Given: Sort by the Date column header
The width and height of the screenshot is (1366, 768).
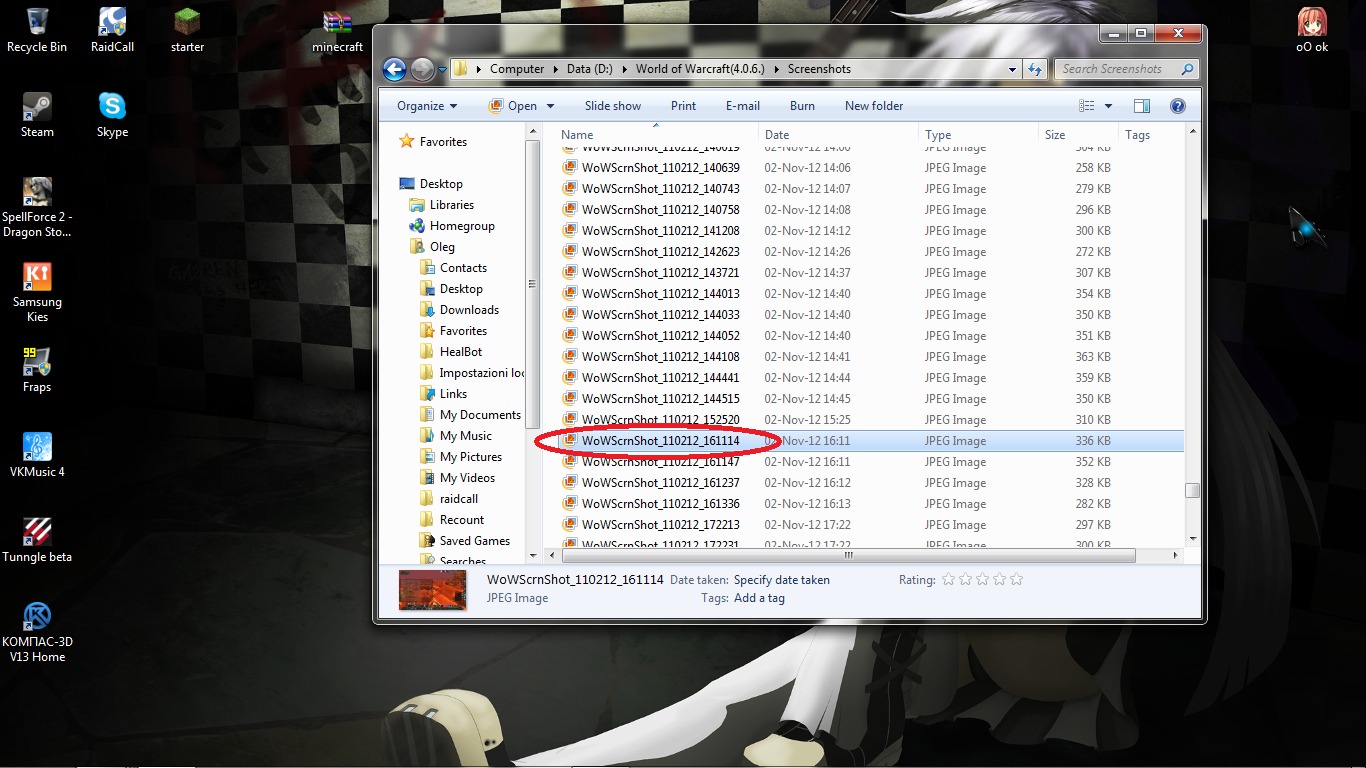Looking at the screenshot, I should 777,135.
